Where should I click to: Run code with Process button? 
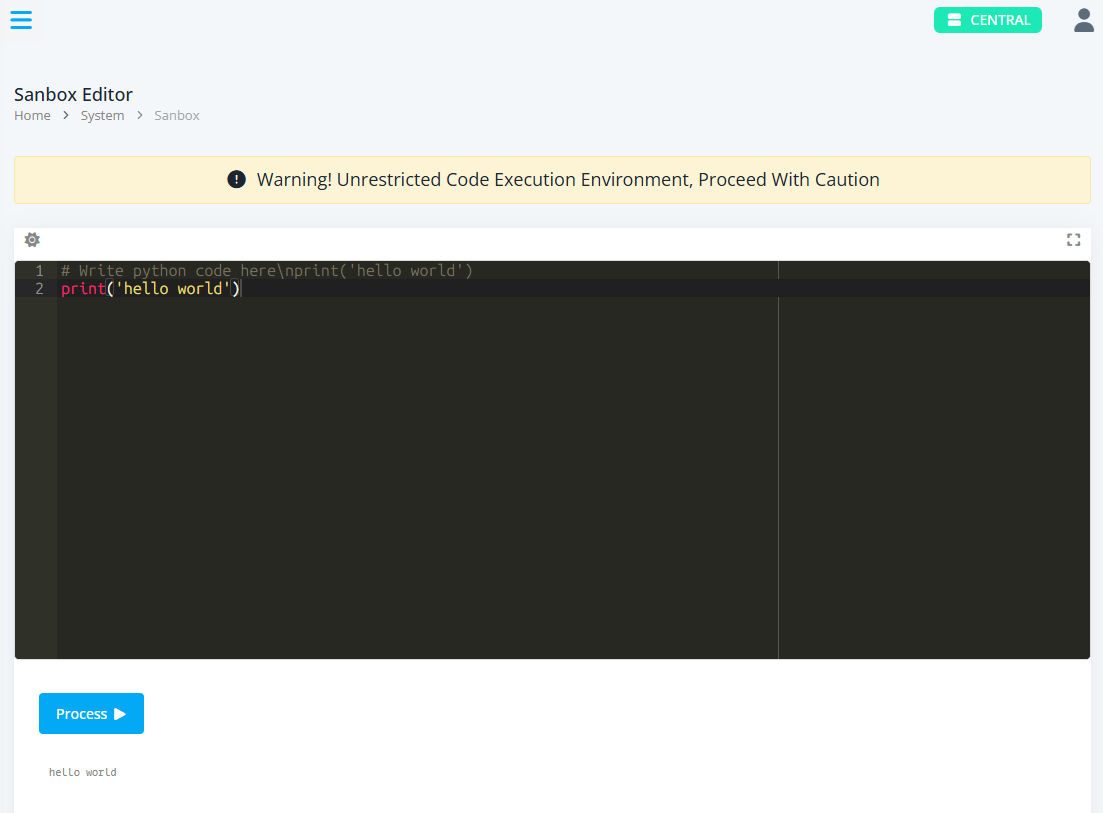point(91,713)
